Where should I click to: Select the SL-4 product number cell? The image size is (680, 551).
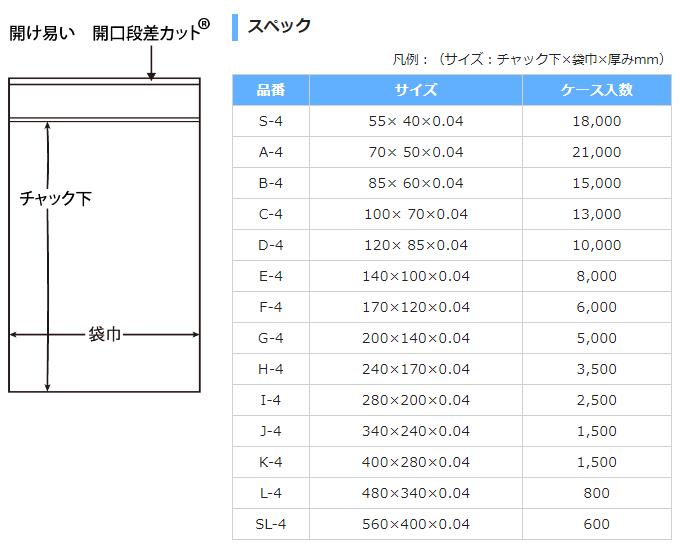click(270, 524)
